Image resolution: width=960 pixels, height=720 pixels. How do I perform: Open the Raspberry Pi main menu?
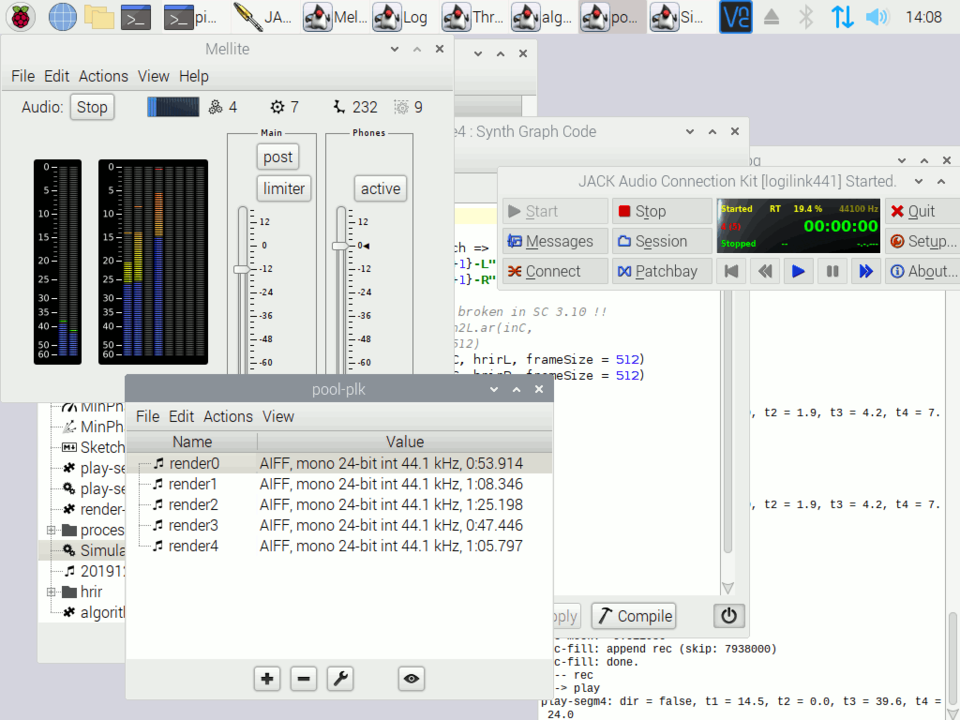[x=21, y=17]
